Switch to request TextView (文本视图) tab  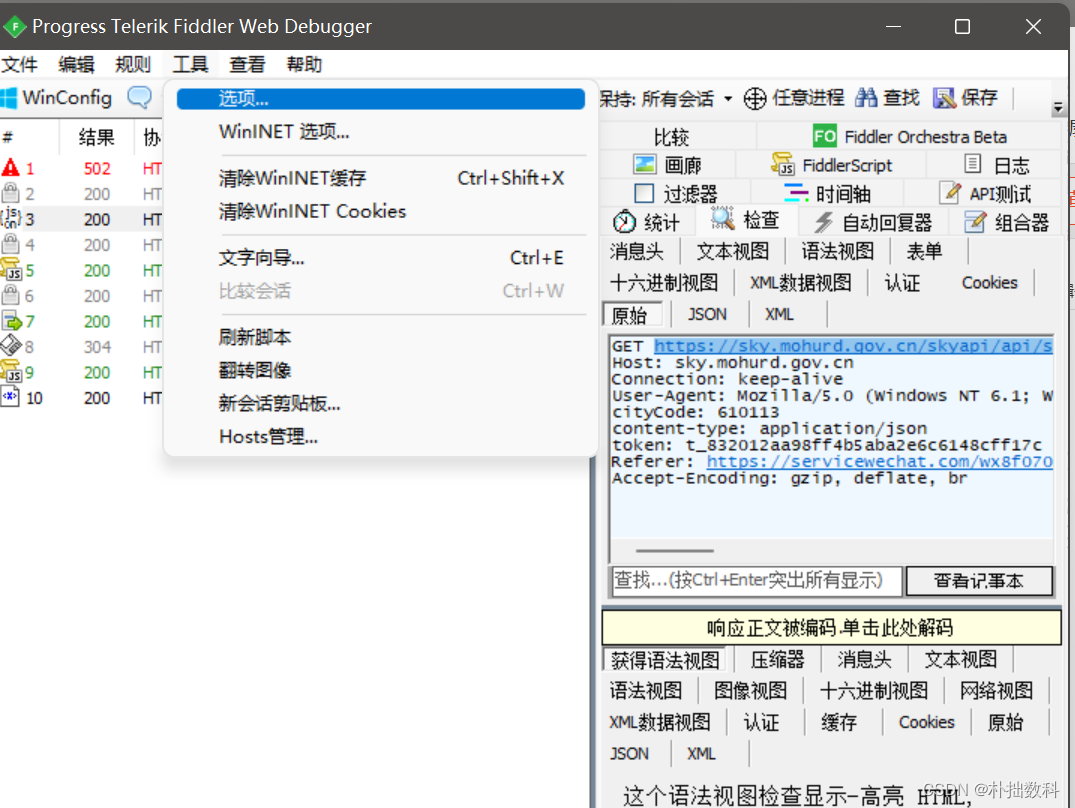[732, 252]
